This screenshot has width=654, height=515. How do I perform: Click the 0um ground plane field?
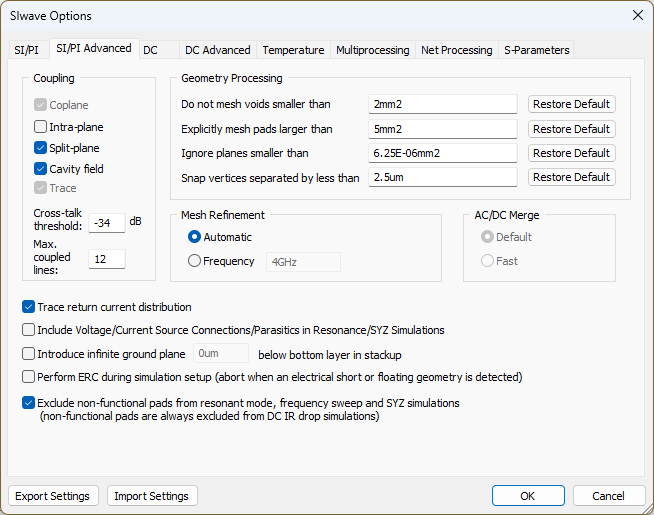coord(221,353)
